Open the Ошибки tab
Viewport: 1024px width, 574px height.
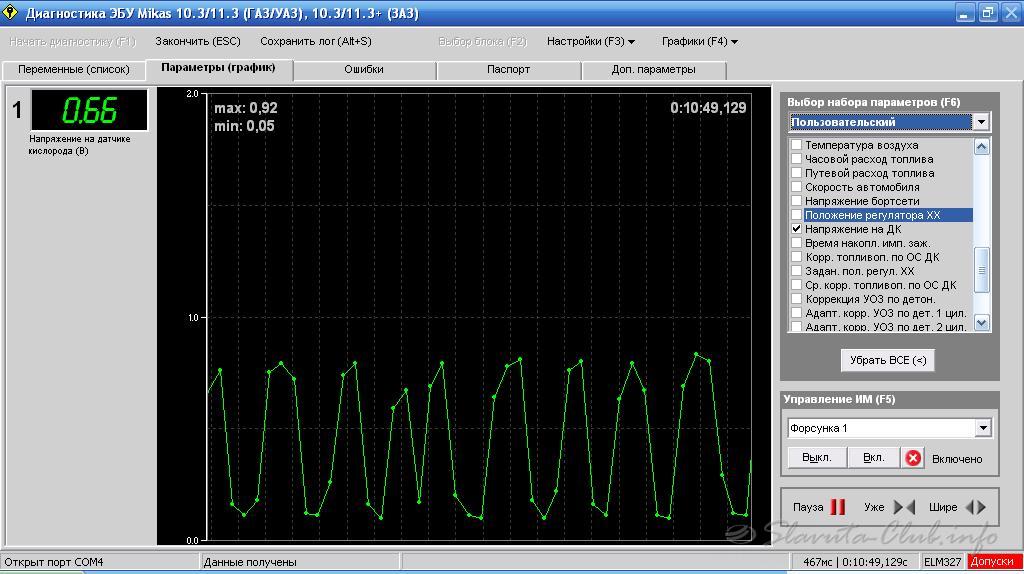364,69
